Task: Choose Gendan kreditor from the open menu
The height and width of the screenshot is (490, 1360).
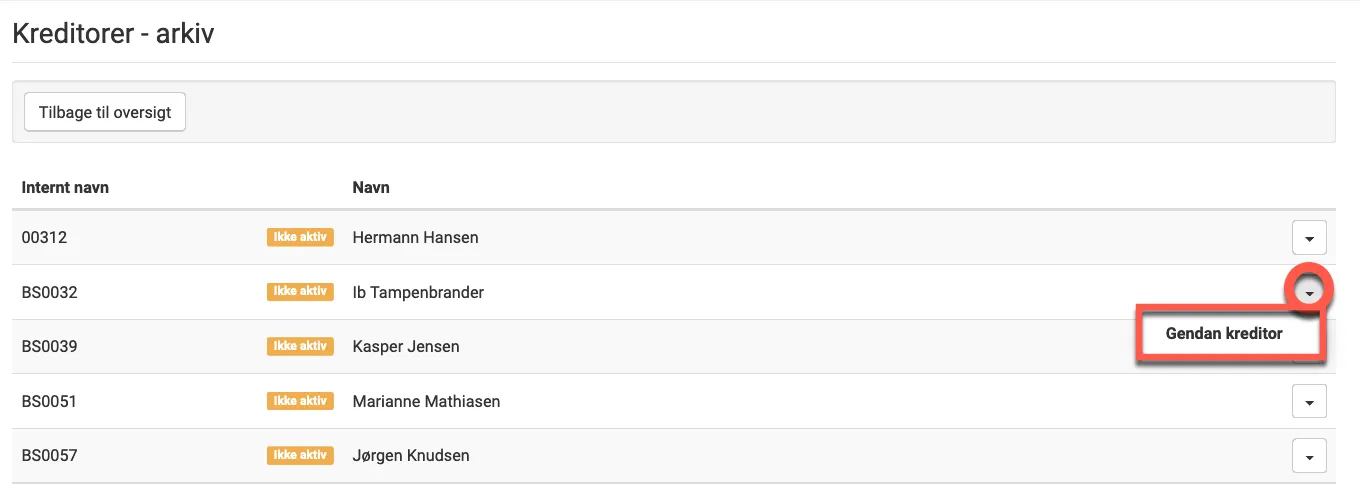Action: tap(1224, 334)
